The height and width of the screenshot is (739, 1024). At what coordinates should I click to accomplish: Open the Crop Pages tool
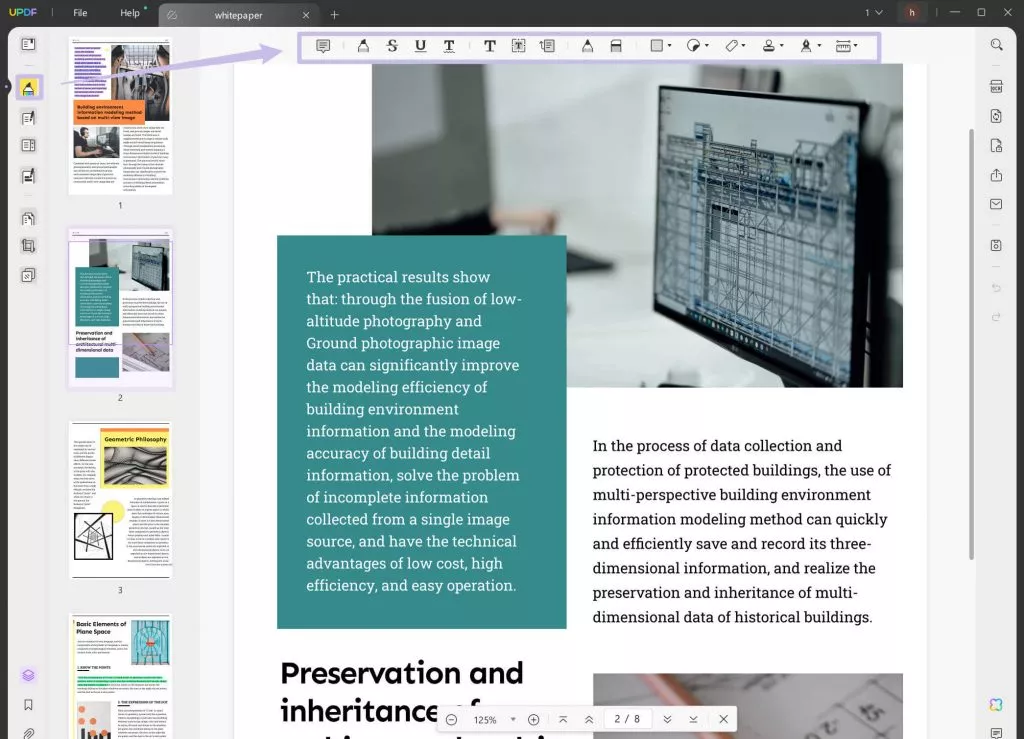(28, 246)
